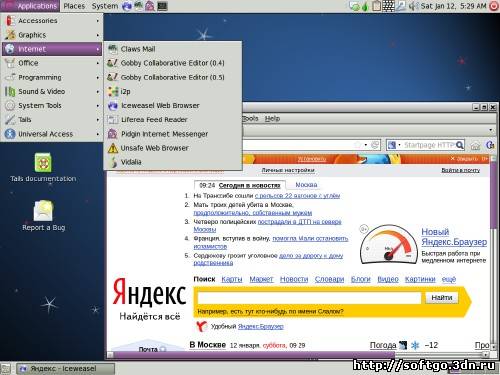Open the Маркет link
This screenshot has width=500, height=375.
pyautogui.click(x=261, y=279)
